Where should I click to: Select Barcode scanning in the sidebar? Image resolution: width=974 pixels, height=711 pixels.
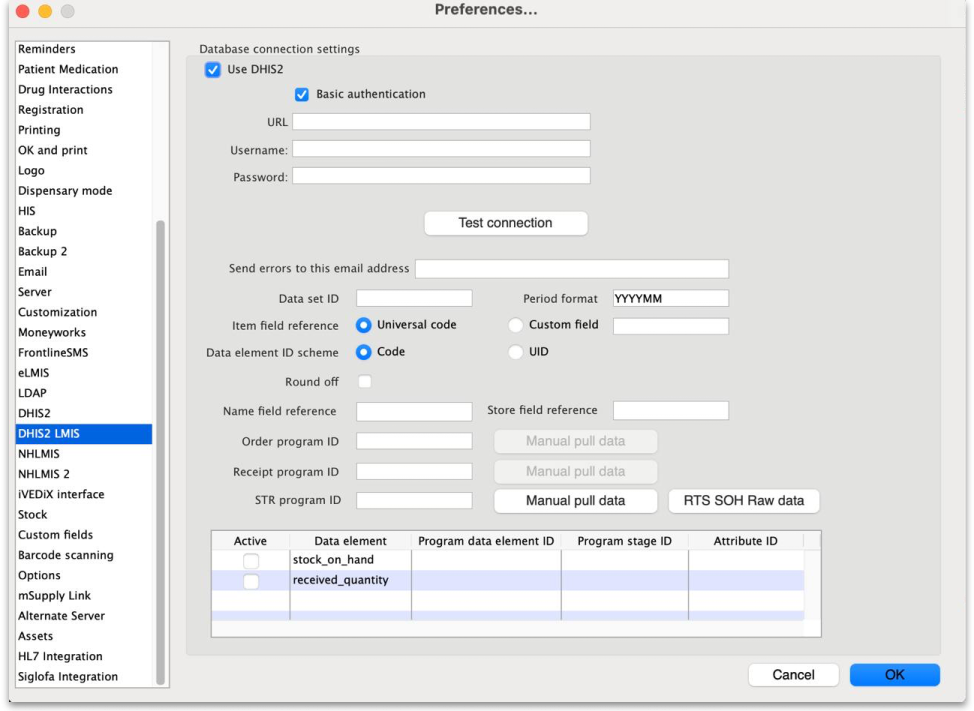65,555
